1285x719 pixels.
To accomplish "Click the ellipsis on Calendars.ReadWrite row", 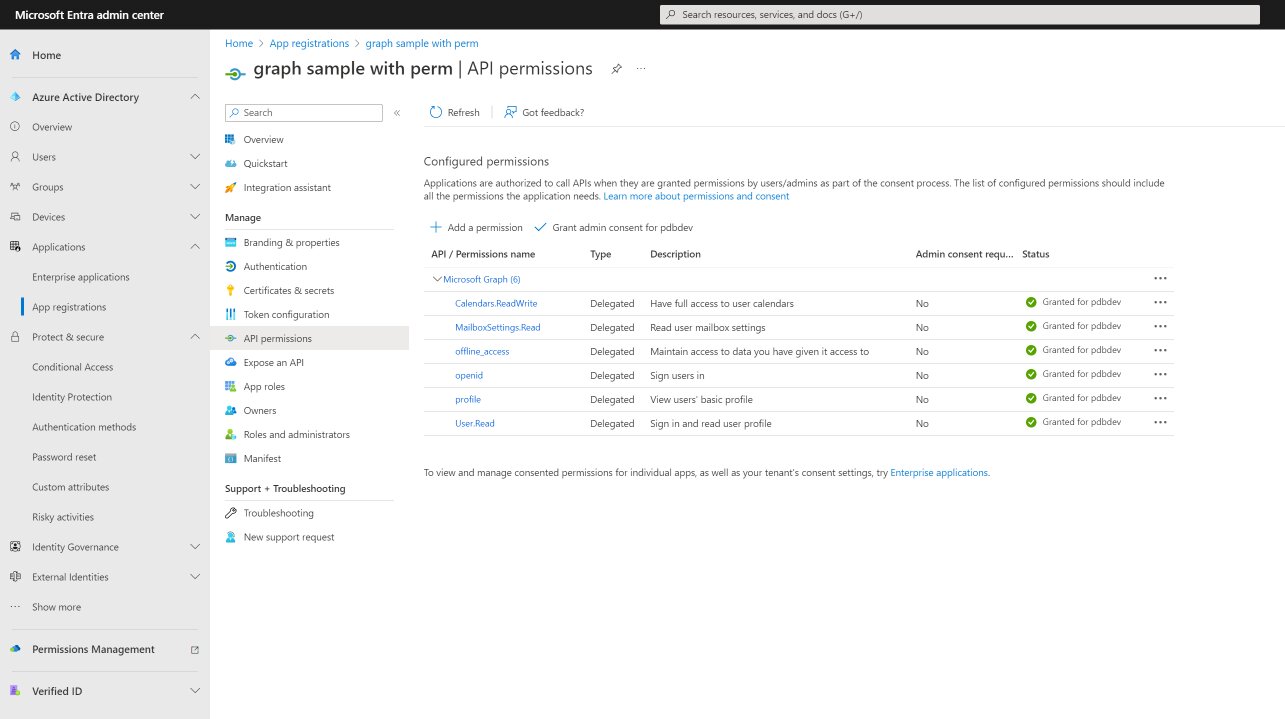I will (x=1160, y=302).
